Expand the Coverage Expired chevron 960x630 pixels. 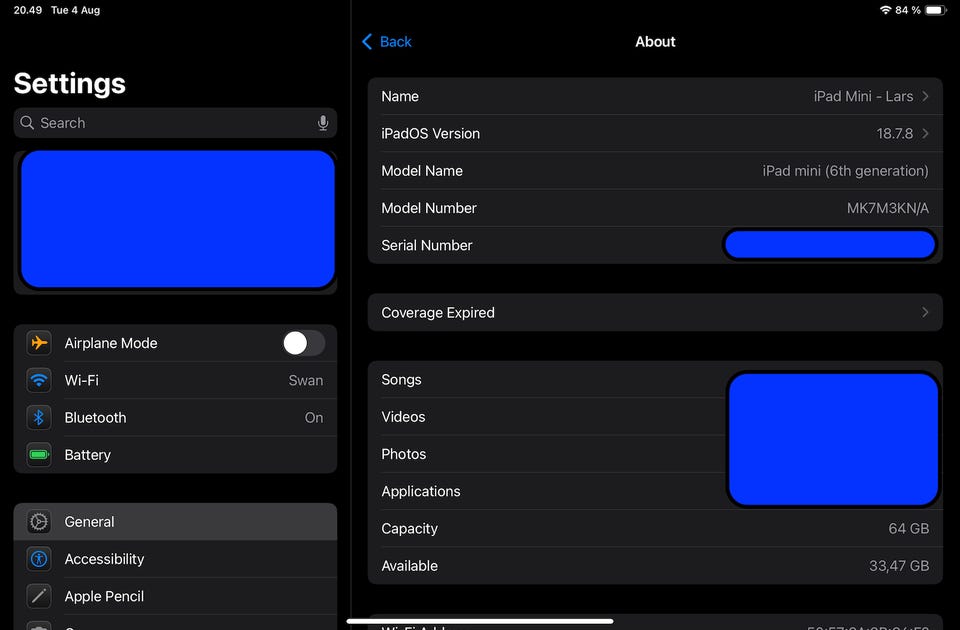pyautogui.click(x=925, y=312)
